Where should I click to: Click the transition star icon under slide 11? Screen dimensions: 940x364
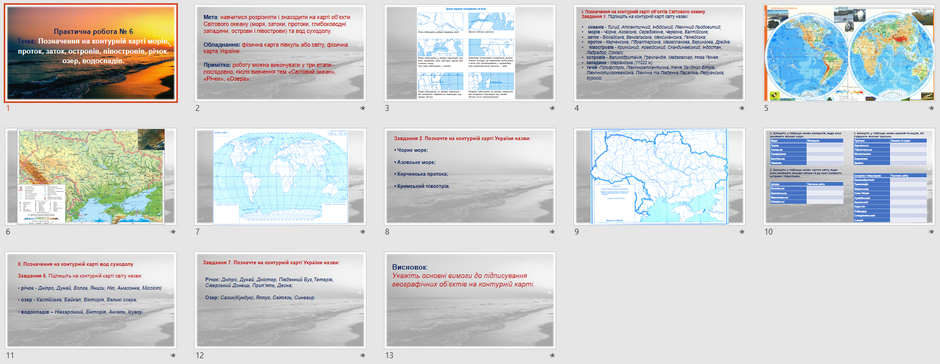pyautogui.click(x=173, y=355)
